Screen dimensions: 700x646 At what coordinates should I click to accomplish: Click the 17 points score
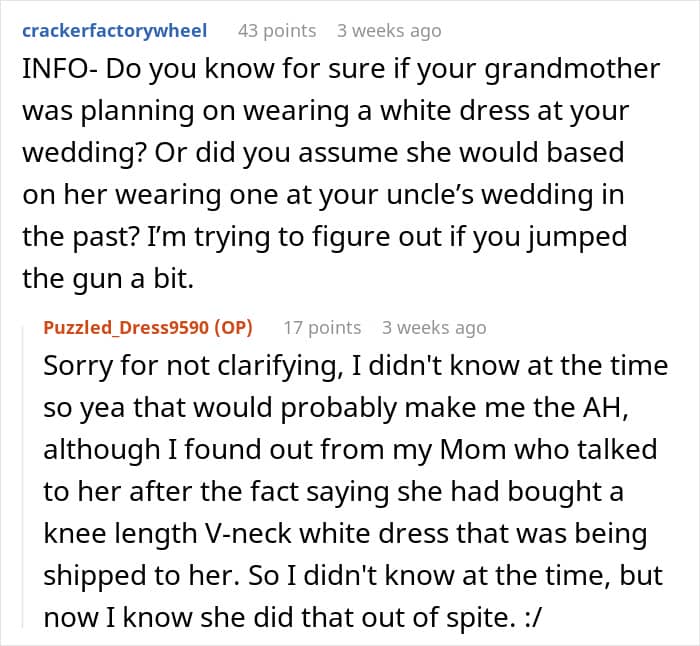(x=321, y=327)
